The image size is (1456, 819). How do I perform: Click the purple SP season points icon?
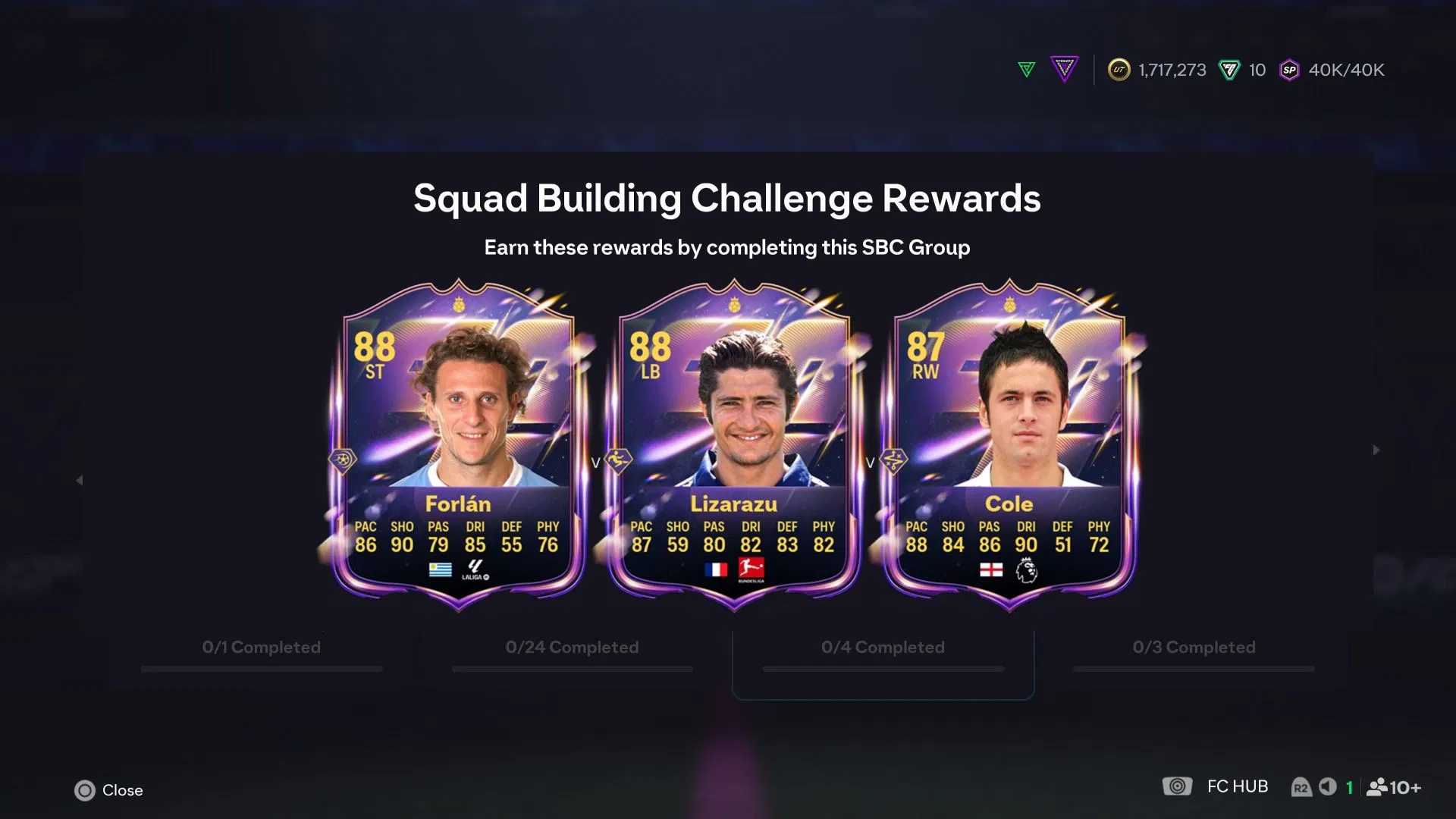coord(1289,70)
